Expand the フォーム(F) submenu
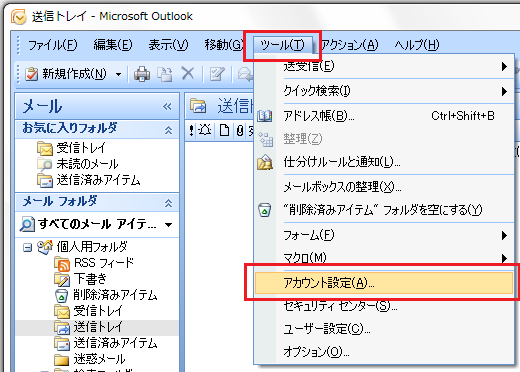The width and height of the screenshot is (520, 372). (x=504, y=236)
